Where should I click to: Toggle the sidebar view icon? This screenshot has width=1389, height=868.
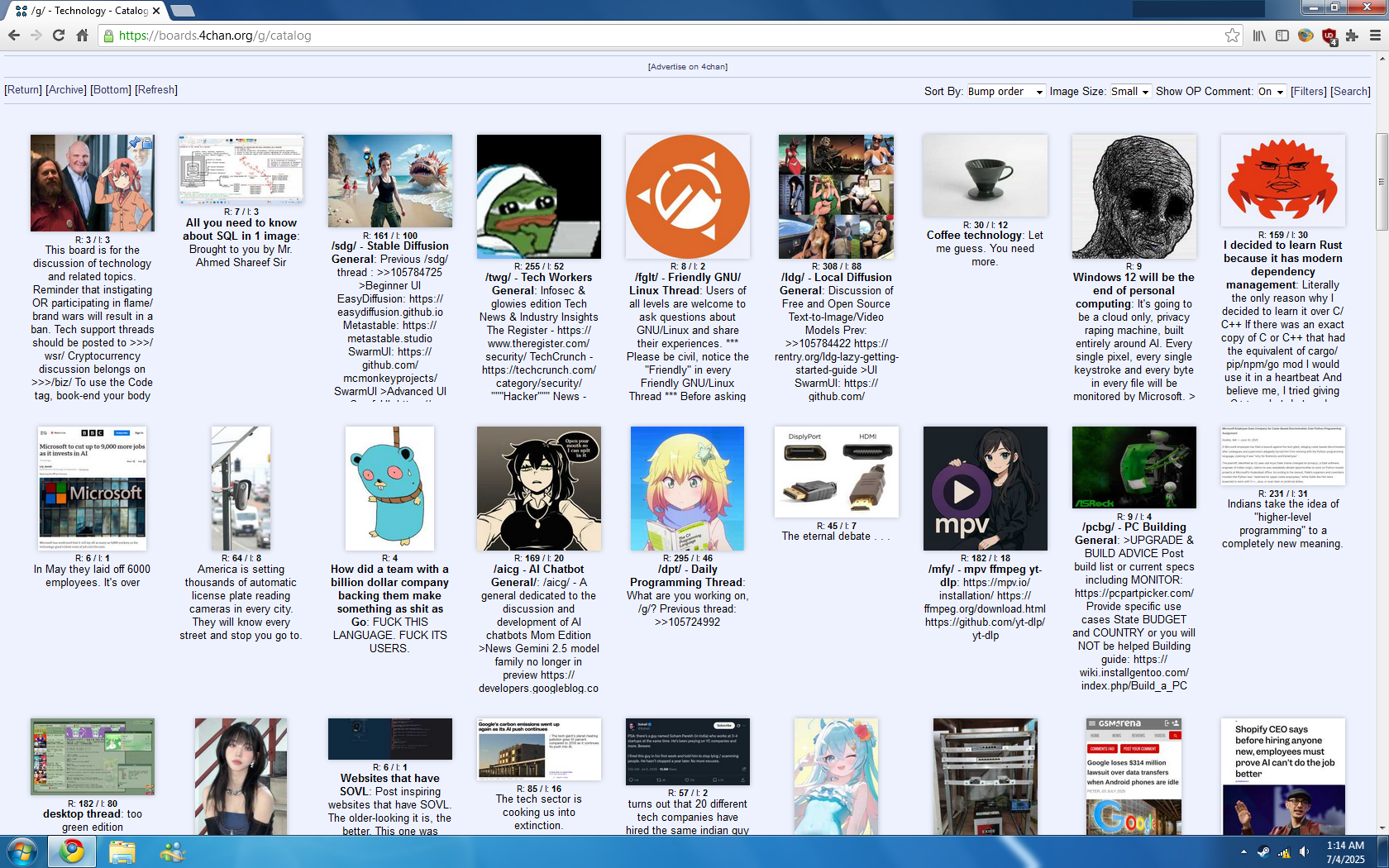coord(1282,36)
